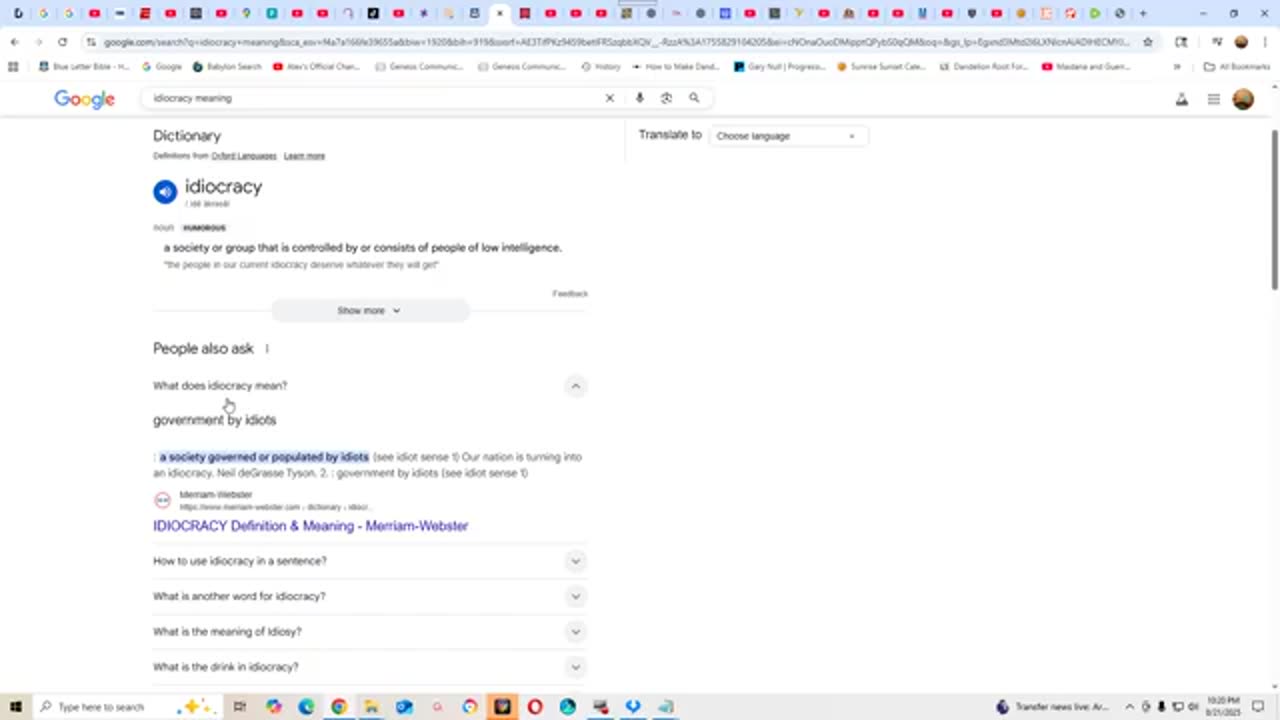Play the idiocracy pronunciation audio
This screenshot has width=1280, height=720.
click(165, 191)
